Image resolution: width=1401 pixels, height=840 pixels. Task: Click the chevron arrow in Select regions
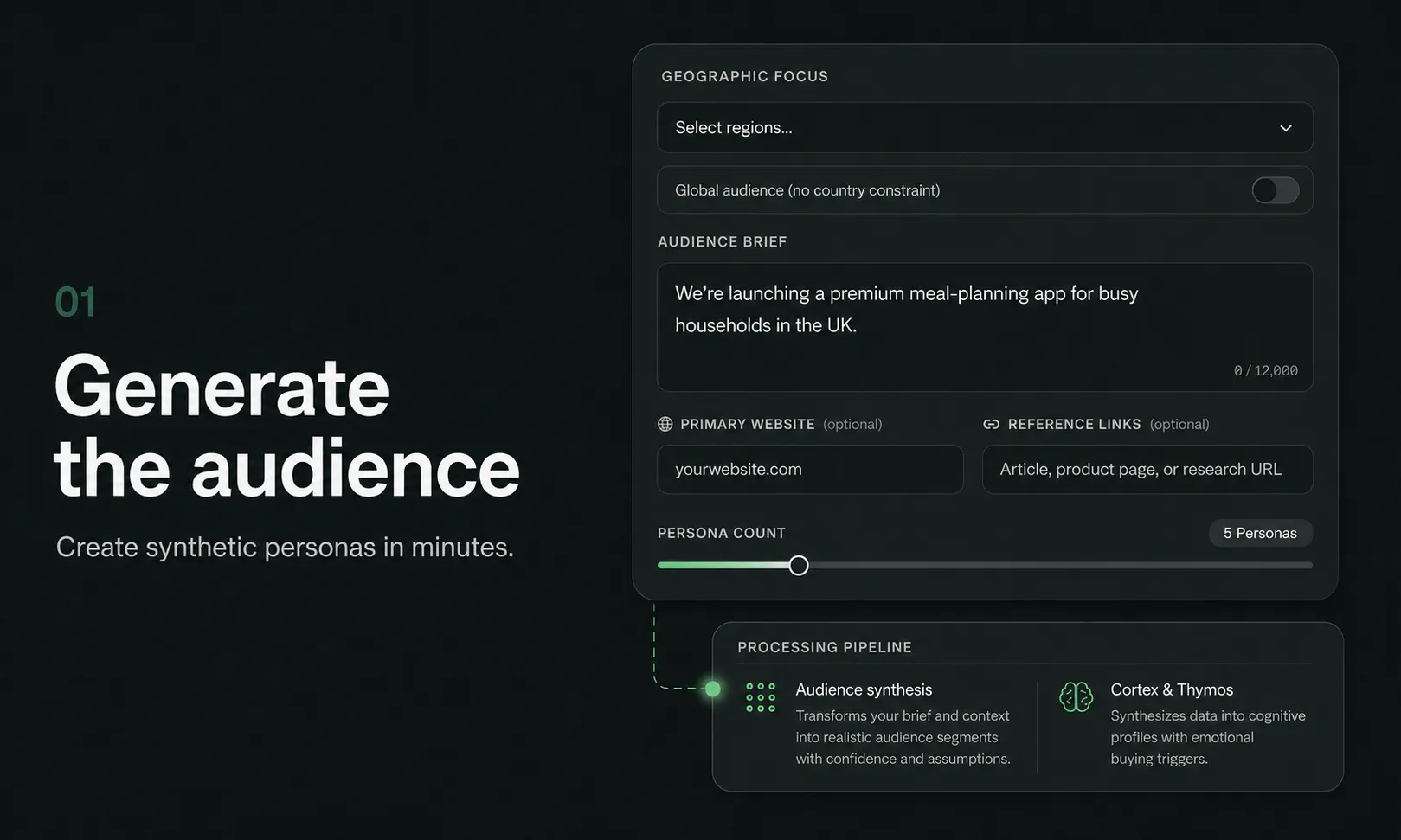(1286, 128)
